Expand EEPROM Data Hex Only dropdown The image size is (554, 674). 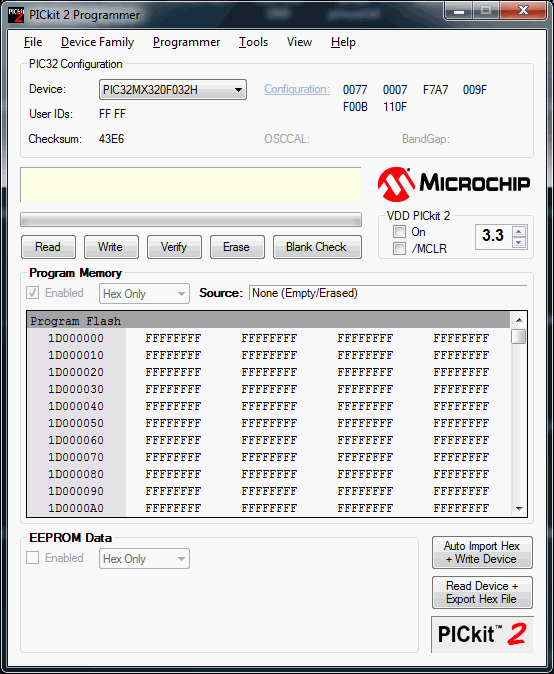point(144,559)
